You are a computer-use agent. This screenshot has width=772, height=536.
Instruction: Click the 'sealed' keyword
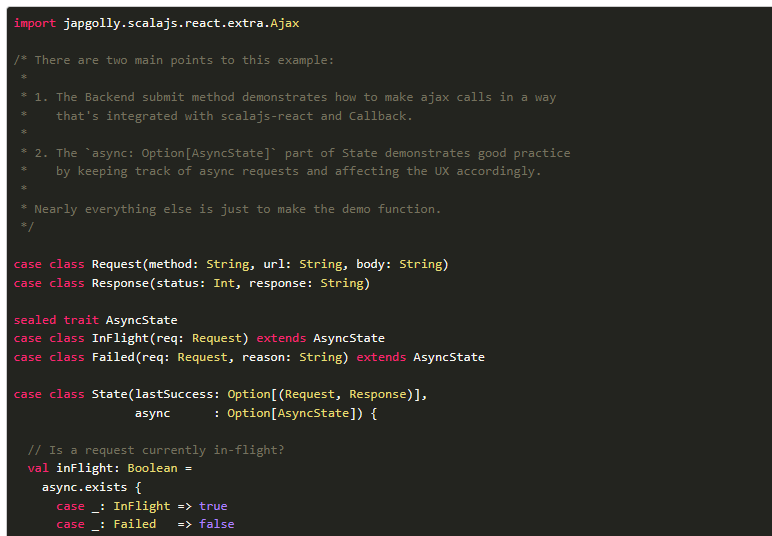tap(35, 320)
